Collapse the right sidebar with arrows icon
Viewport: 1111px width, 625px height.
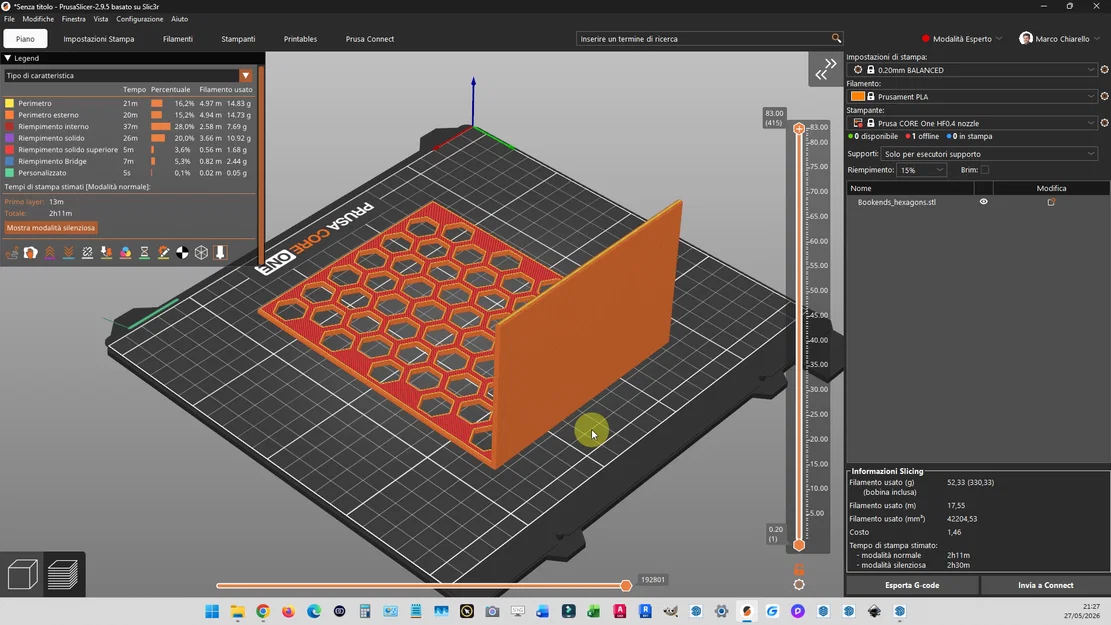tap(825, 69)
